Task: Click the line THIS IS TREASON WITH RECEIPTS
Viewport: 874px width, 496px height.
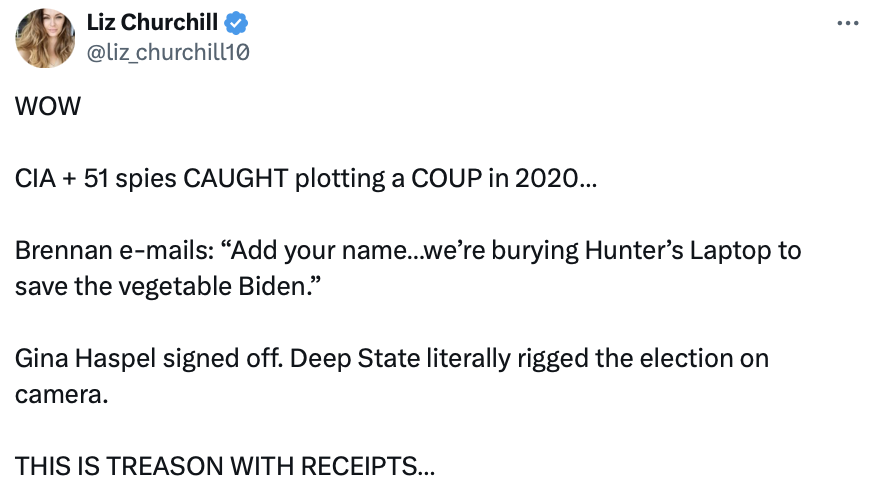Action: (224, 465)
